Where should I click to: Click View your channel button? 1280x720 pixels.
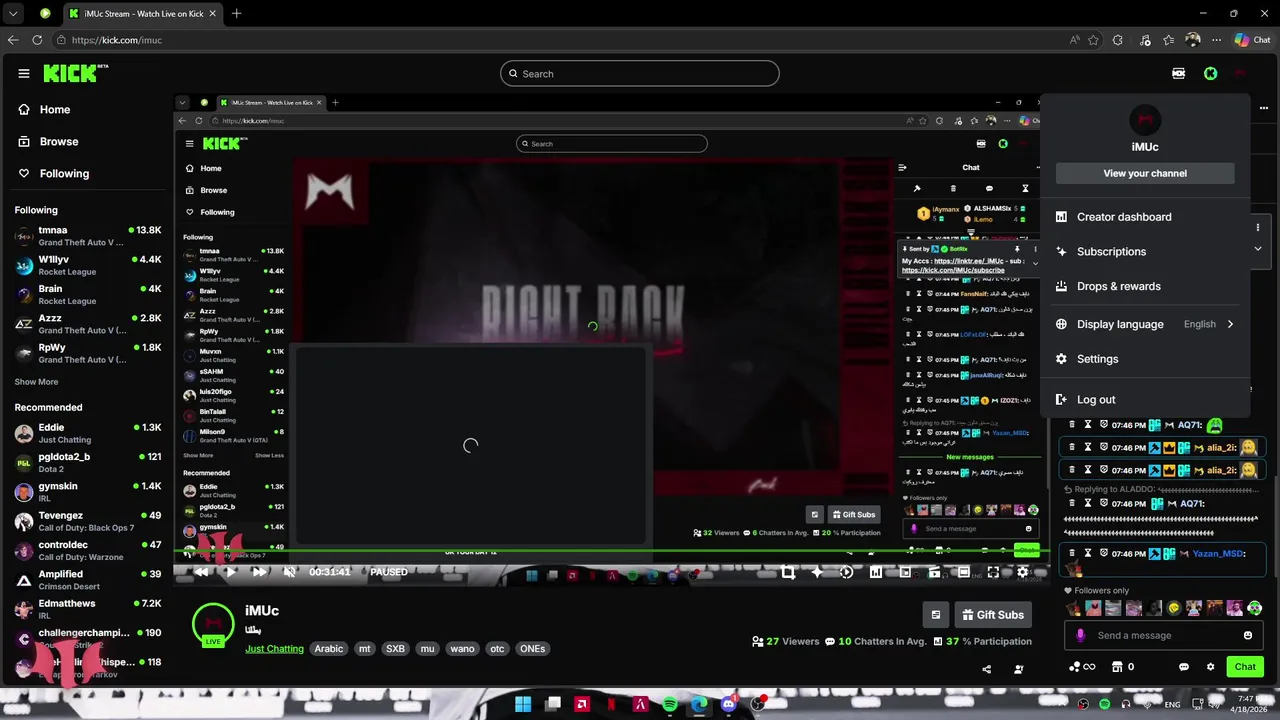tap(1145, 173)
